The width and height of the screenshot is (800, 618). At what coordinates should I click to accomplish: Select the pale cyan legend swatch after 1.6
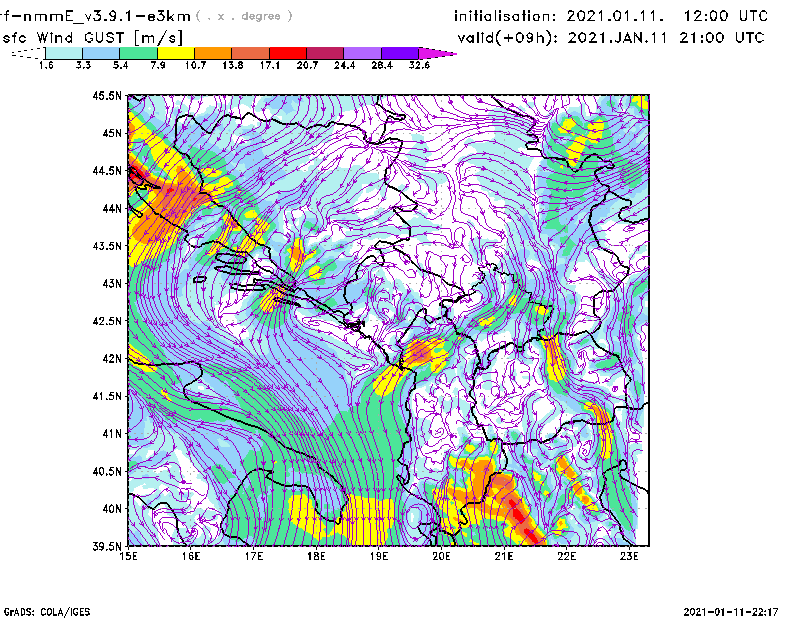(x=64, y=53)
